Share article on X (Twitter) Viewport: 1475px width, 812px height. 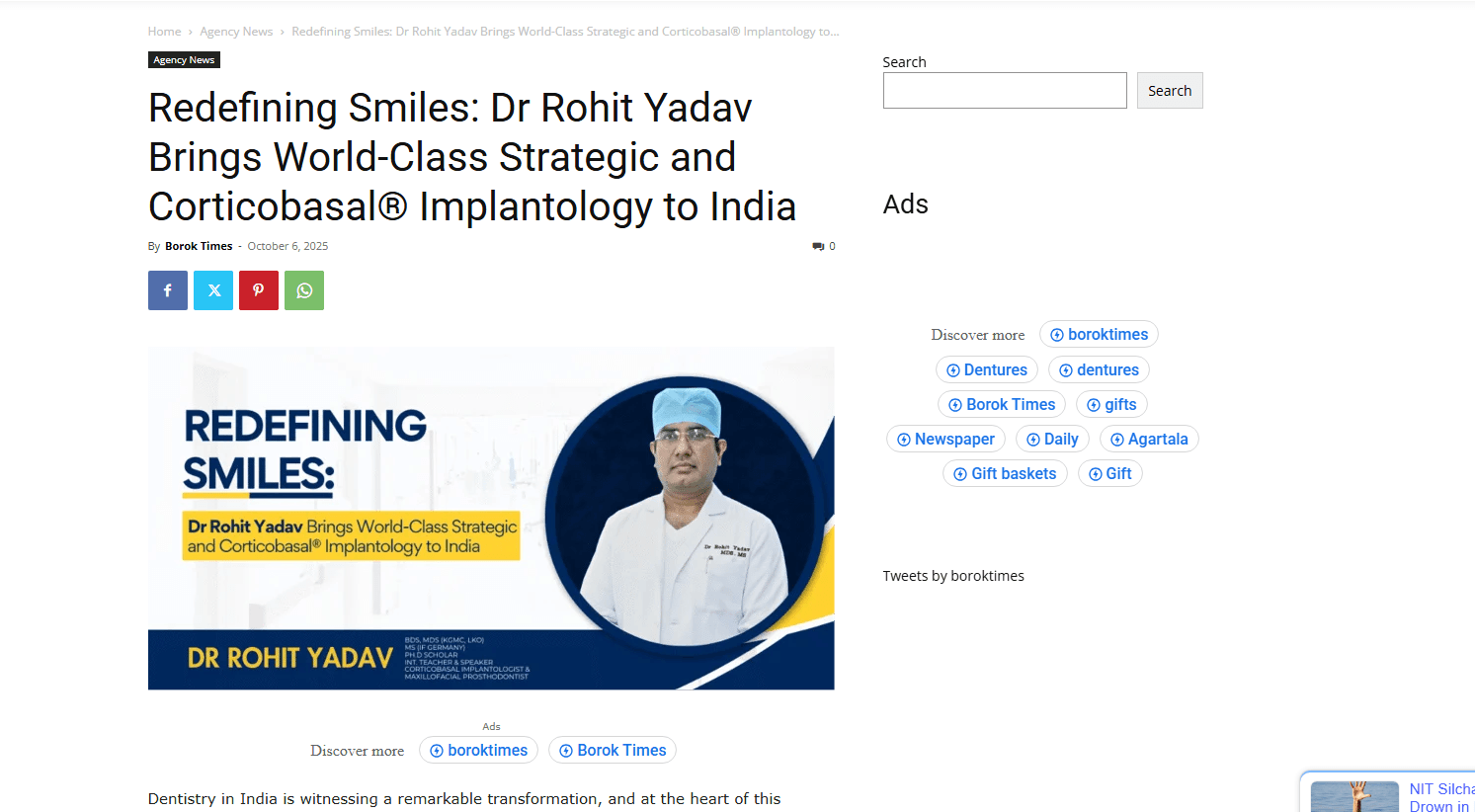click(212, 290)
